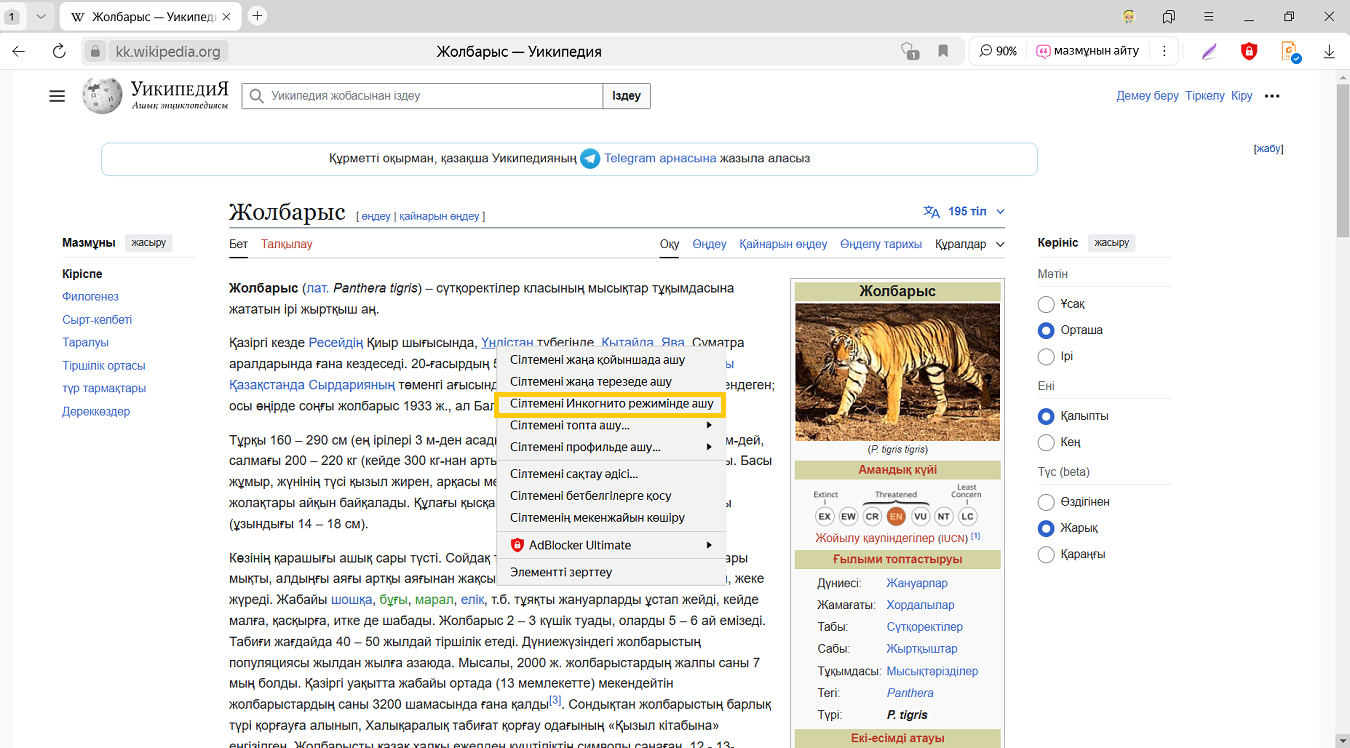Select the Кең width radio option
Screen dimensions: 1350x748
[1046, 442]
